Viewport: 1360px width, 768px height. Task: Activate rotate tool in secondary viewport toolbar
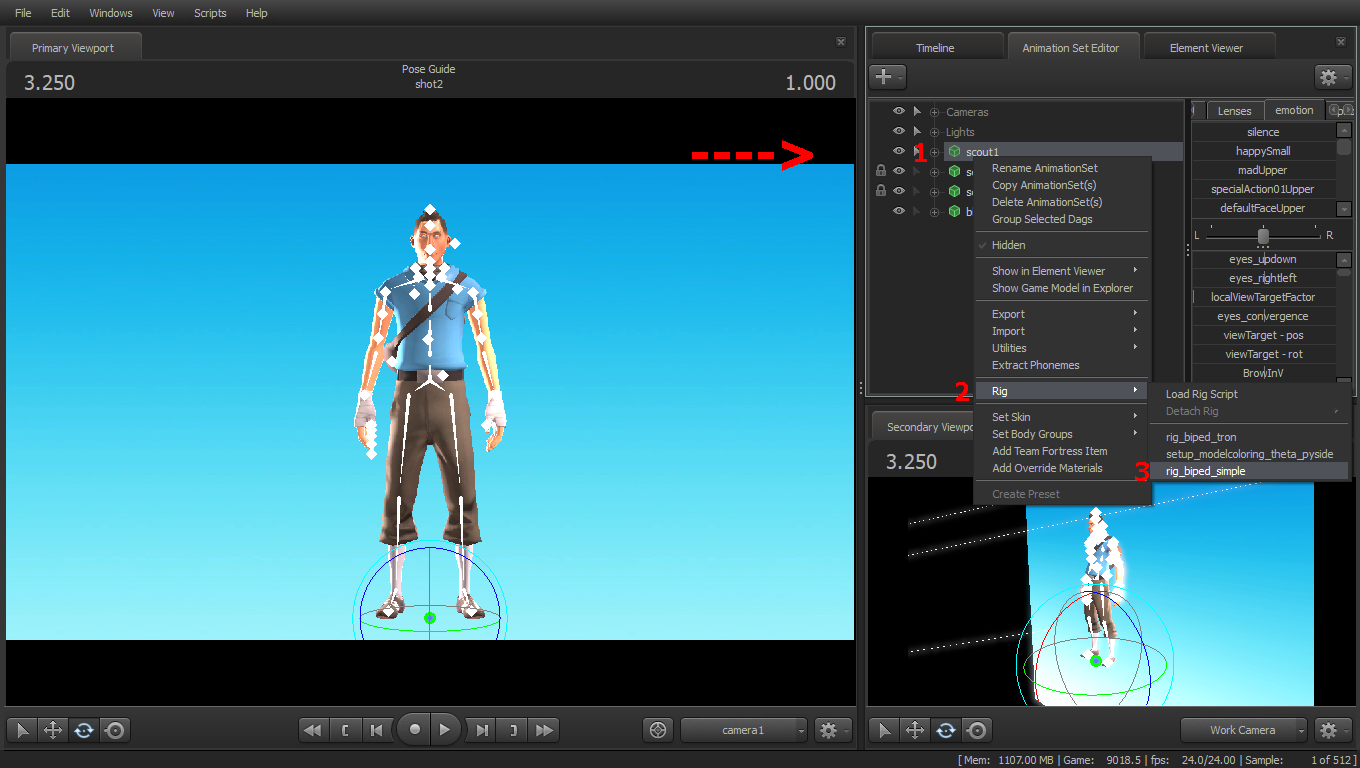(946, 730)
